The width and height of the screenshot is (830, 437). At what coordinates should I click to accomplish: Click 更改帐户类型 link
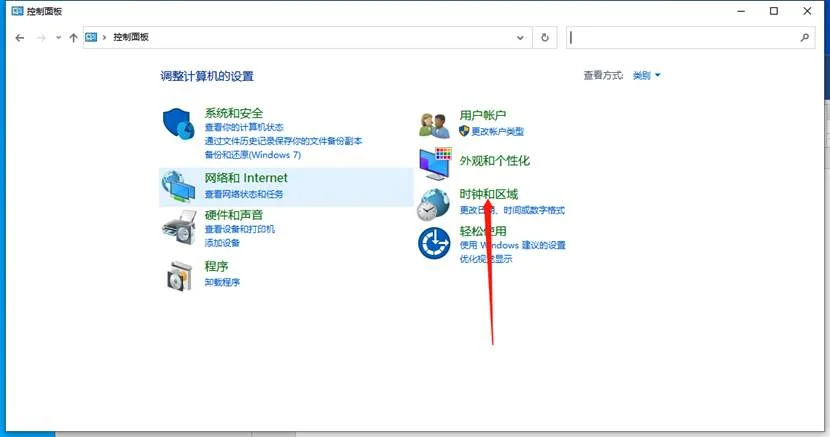pos(497,131)
